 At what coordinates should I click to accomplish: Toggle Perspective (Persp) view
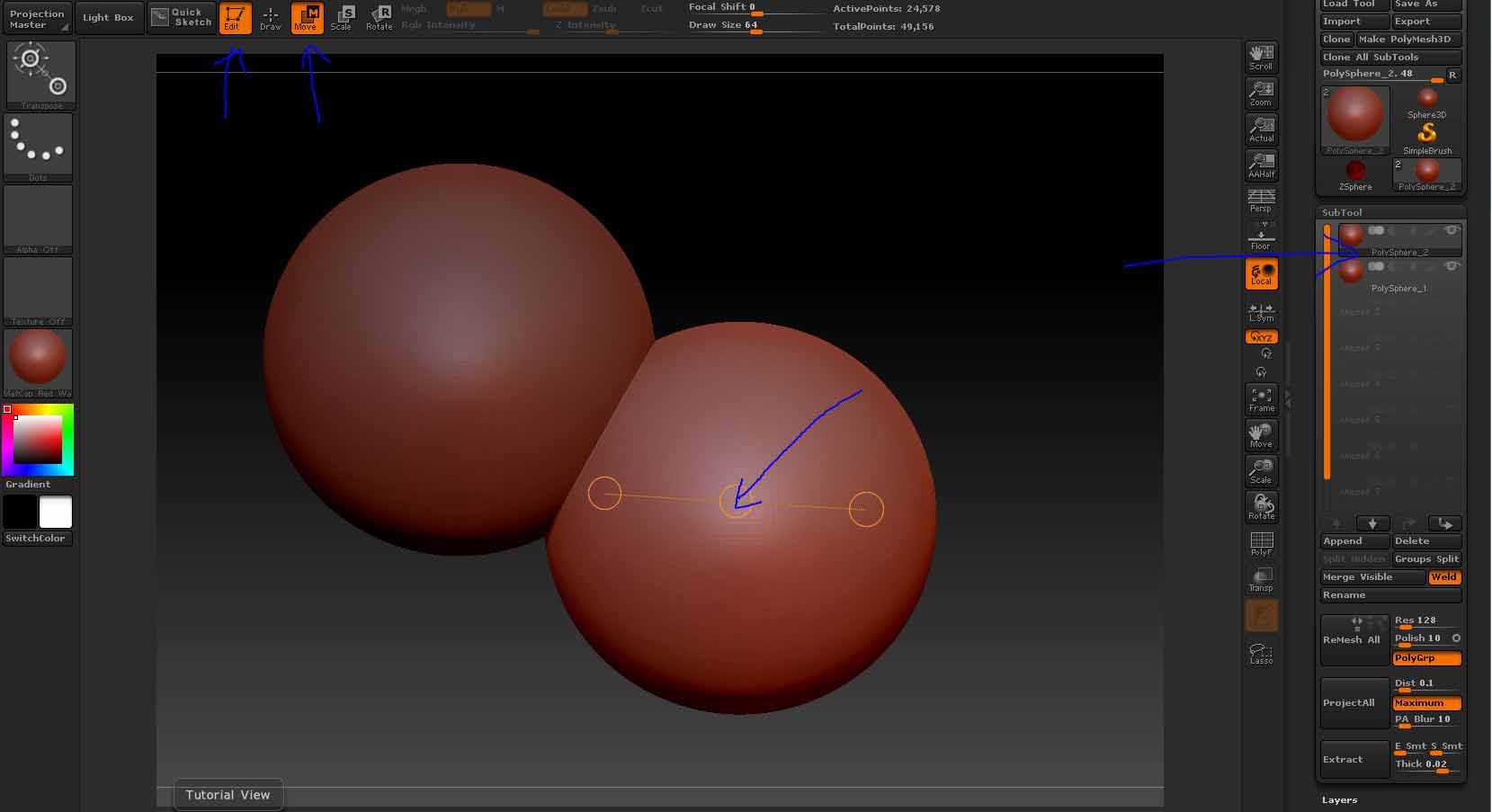tap(1261, 201)
